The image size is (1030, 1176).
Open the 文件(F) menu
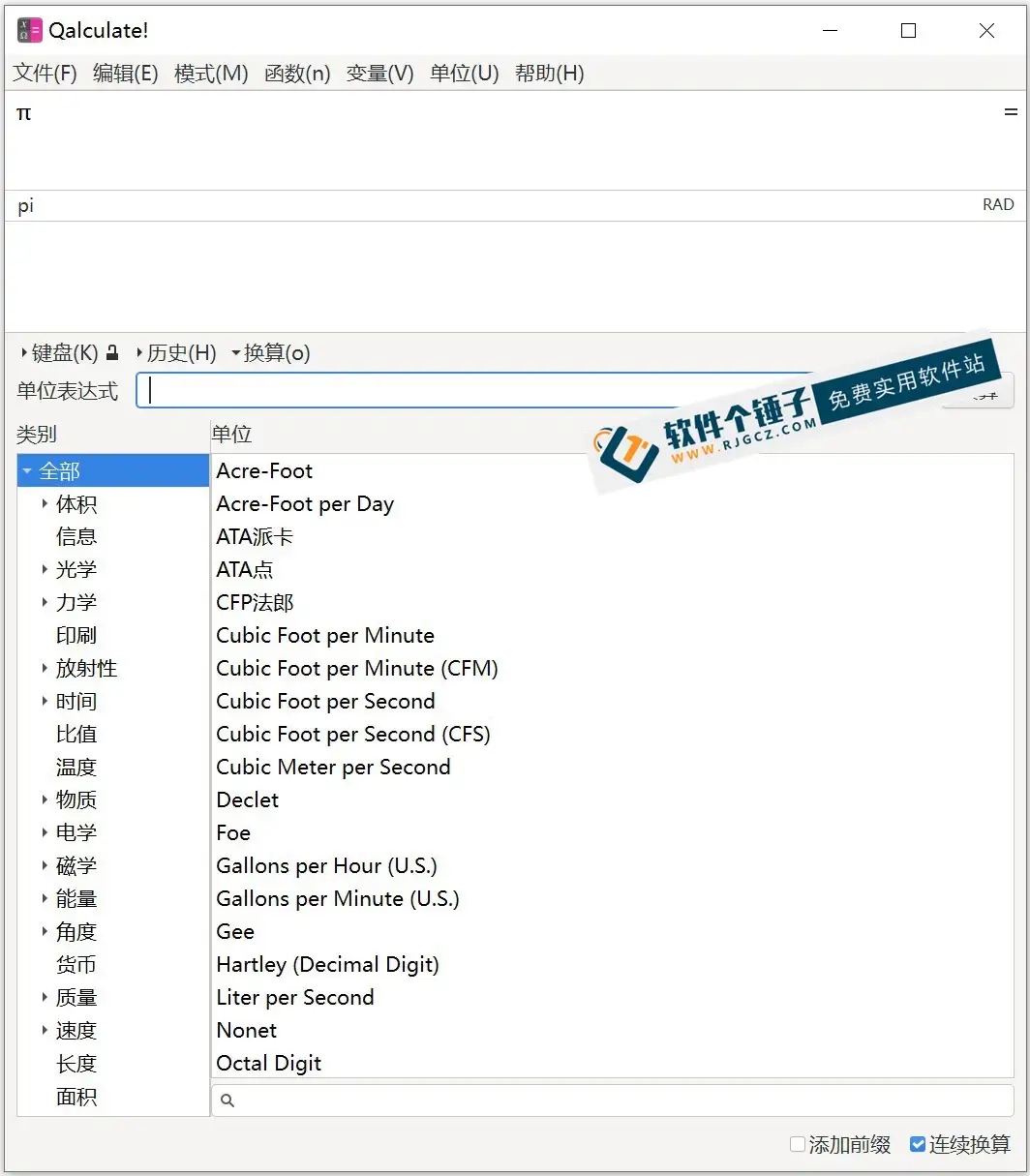click(45, 74)
